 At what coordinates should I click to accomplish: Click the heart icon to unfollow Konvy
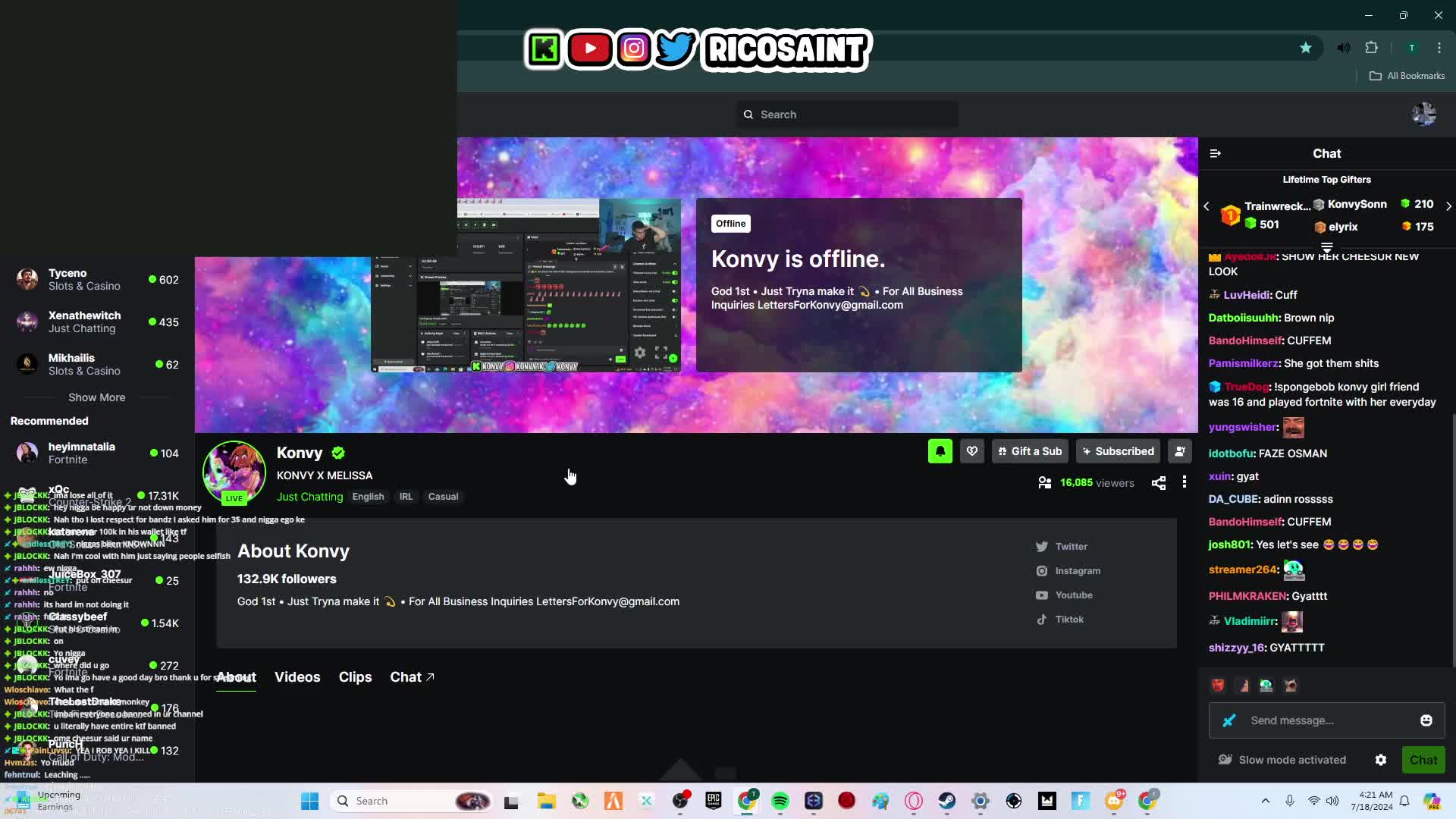(971, 451)
